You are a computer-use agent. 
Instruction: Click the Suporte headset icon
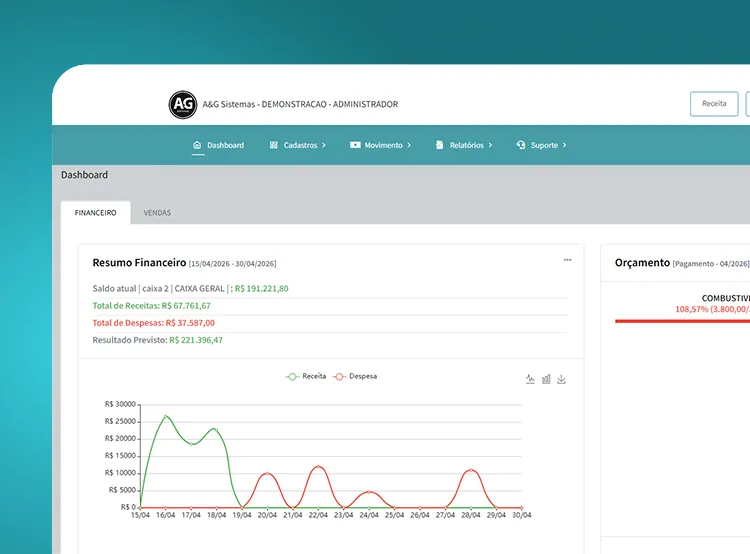[x=521, y=145]
